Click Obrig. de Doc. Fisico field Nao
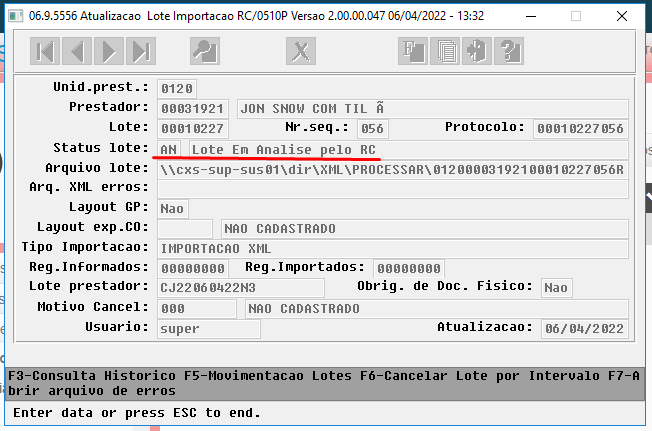 [x=556, y=288]
